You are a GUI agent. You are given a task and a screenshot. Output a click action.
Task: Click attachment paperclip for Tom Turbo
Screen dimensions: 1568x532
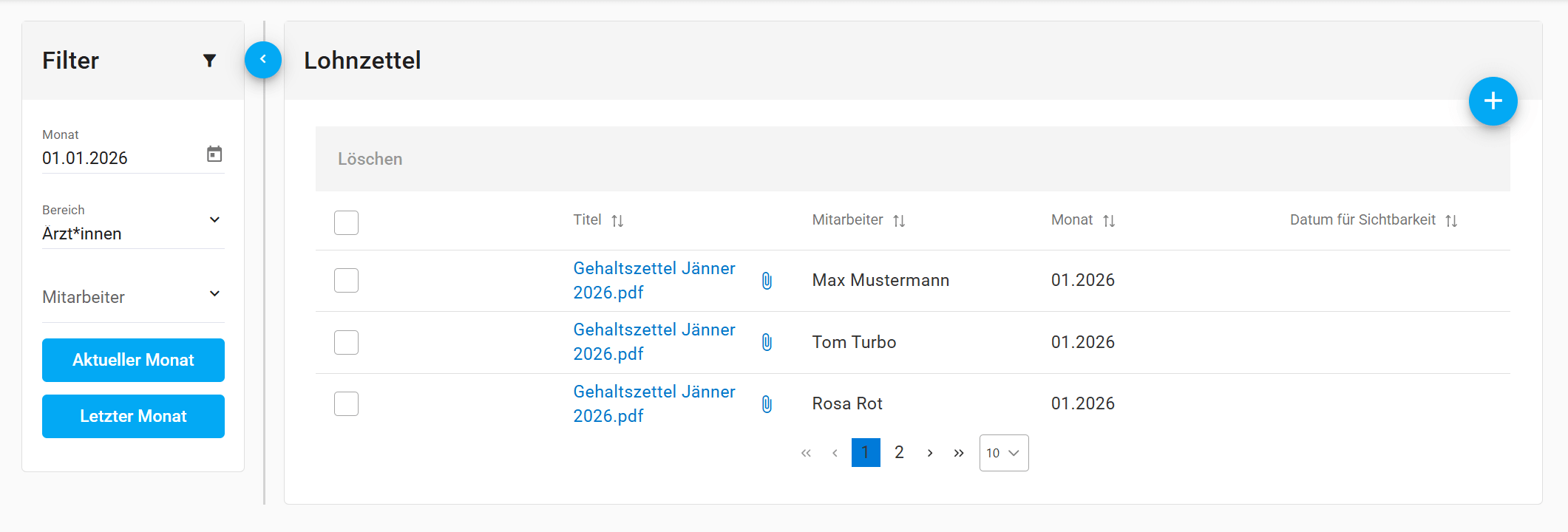[767, 342]
